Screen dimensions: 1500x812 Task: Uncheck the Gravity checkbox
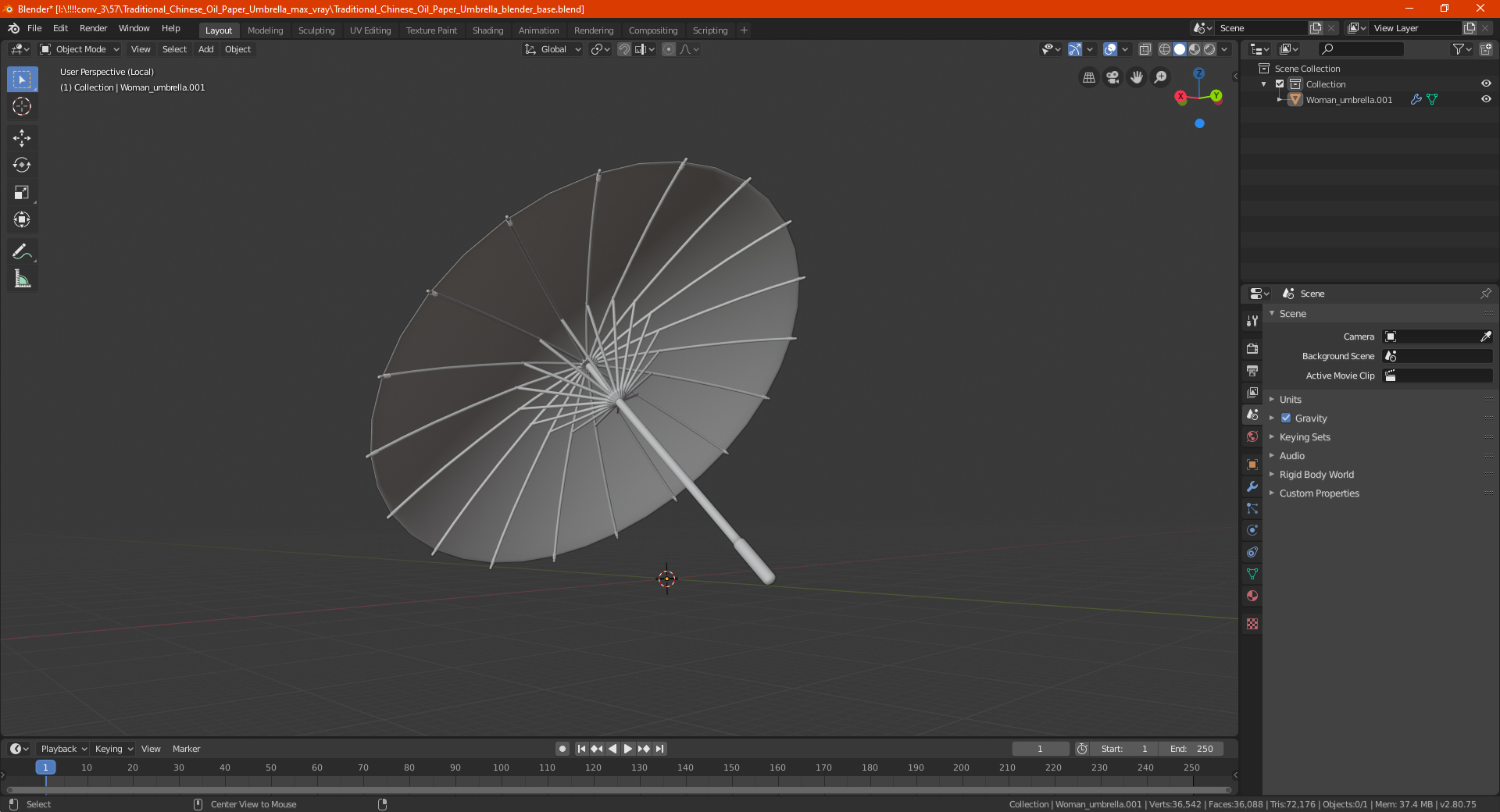coord(1286,418)
